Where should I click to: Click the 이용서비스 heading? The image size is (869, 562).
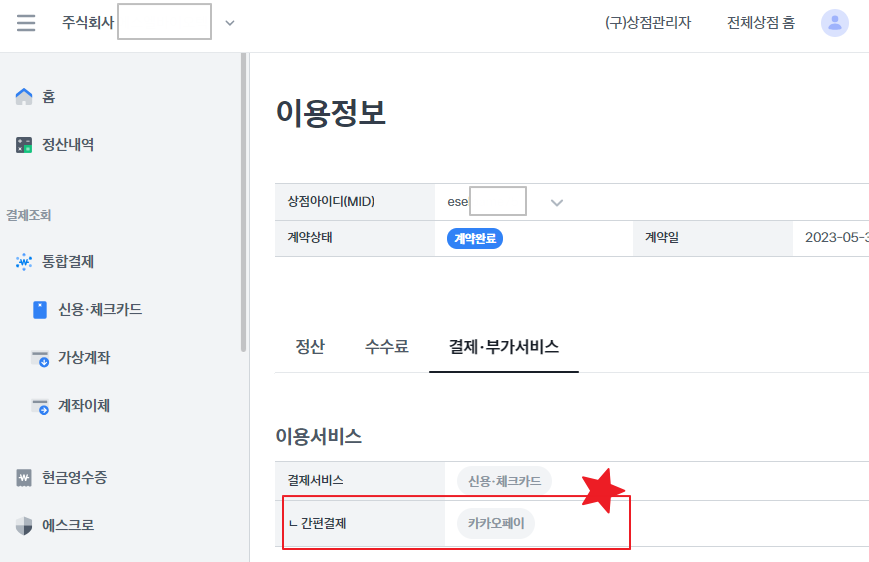click(319, 437)
